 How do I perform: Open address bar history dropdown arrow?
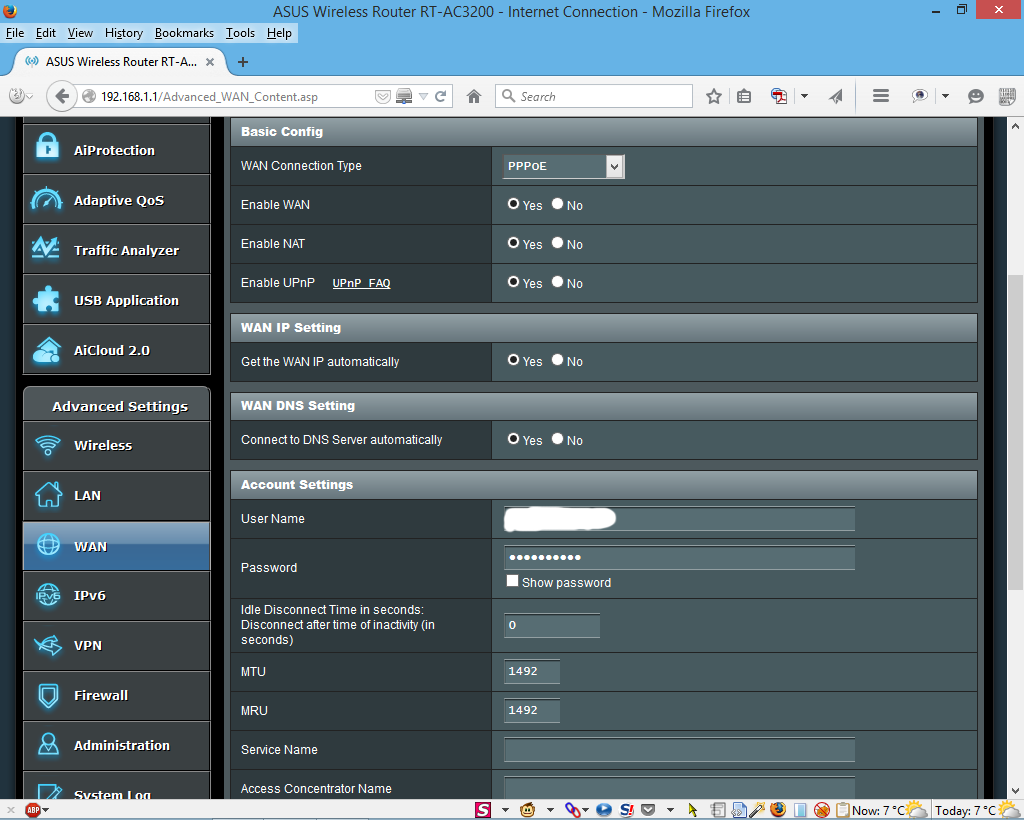[423, 97]
